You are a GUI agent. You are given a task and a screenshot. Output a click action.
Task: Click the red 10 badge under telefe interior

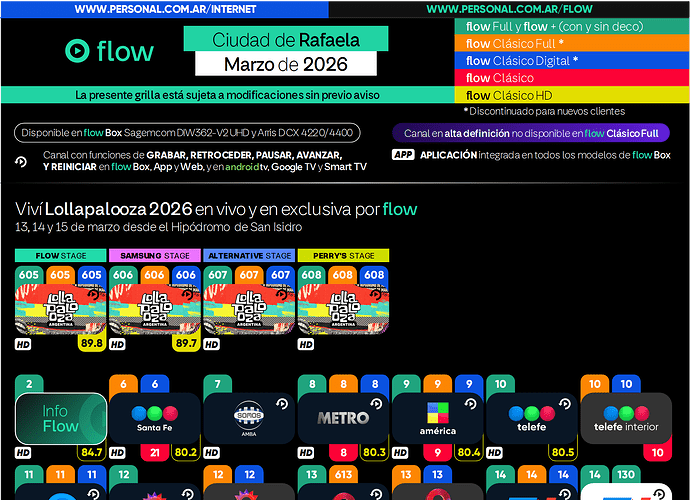click(657, 452)
